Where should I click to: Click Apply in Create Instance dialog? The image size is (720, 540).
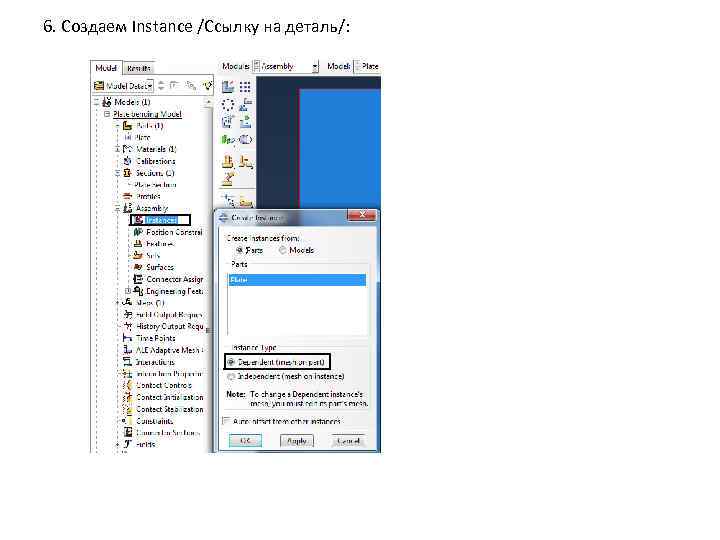[297, 441]
